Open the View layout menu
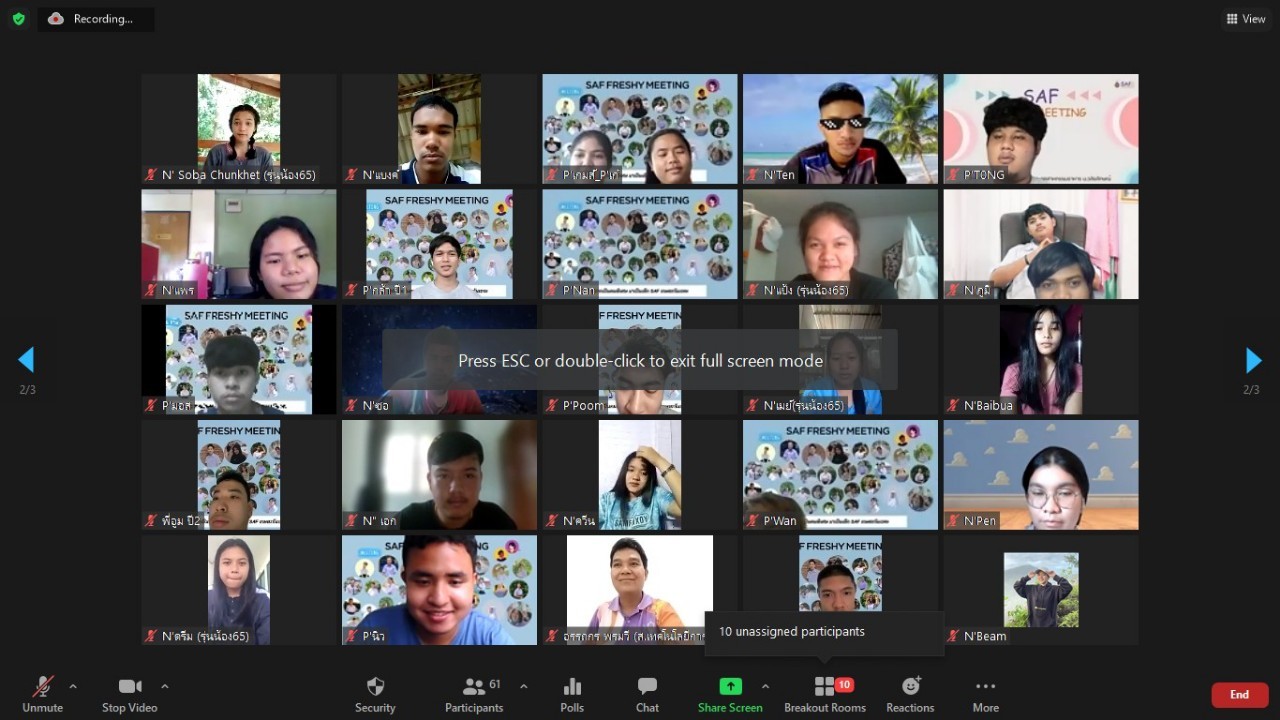Image resolution: width=1280 pixels, height=720 pixels. pyautogui.click(x=1246, y=19)
